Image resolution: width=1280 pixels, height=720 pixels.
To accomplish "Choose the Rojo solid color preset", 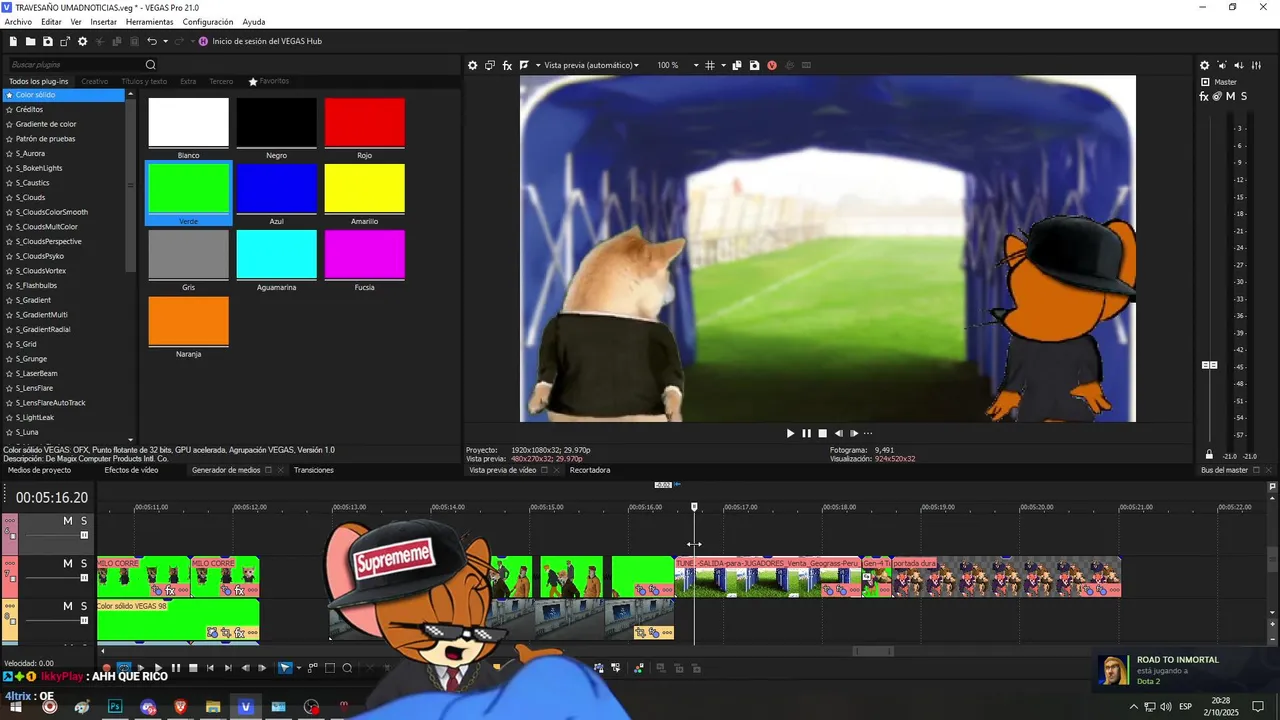I will click(x=364, y=123).
